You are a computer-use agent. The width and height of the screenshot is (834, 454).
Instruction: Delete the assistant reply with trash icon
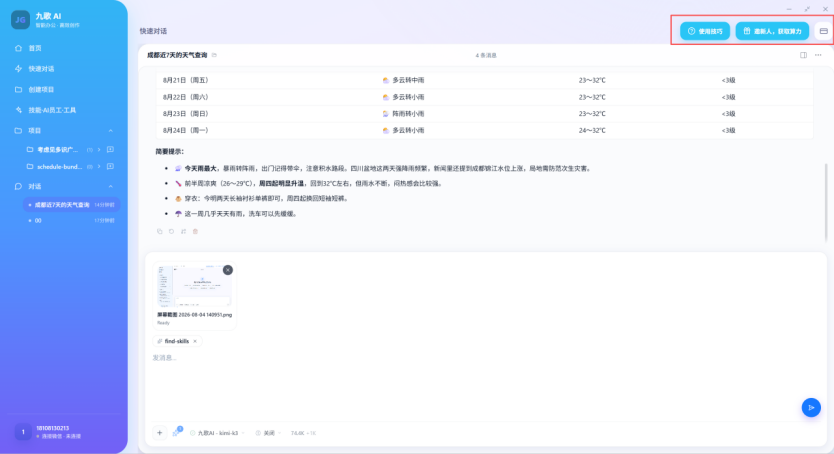(x=195, y=231)
